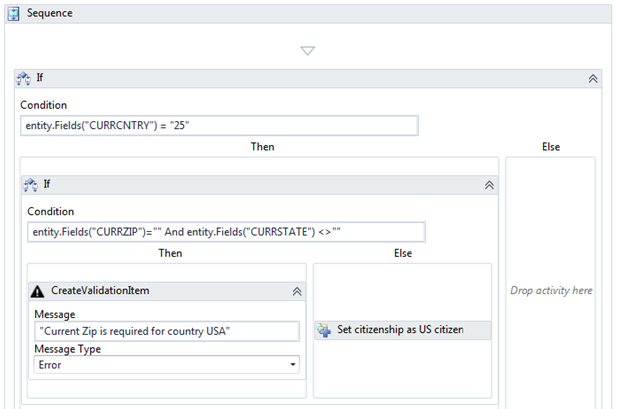This screenshot has height=409, width=618.
Task: Click the Sequence activity icon
Action: (x=15, y=13)
